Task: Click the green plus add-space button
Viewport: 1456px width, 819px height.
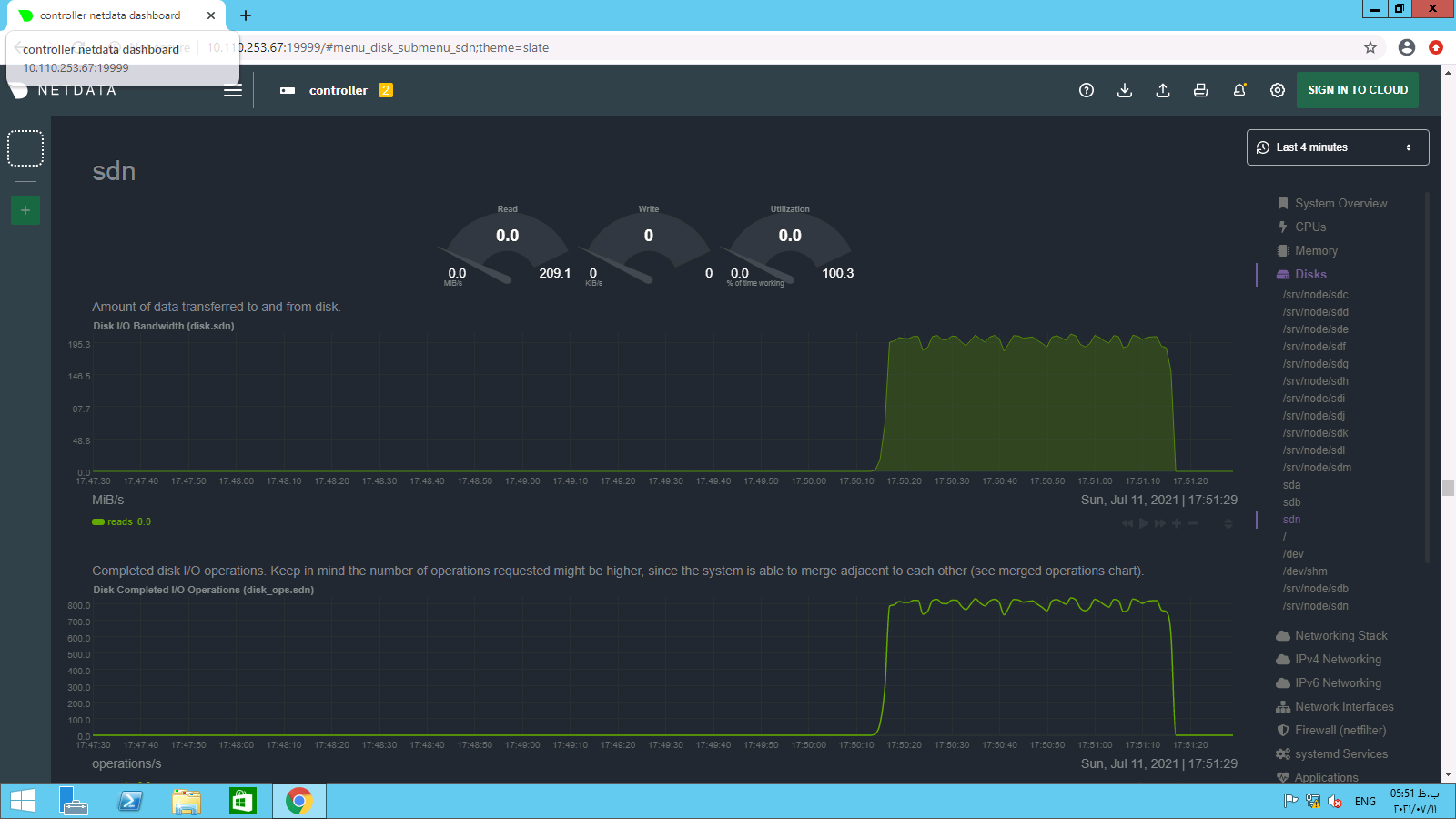Action: [x=25, y=210]
